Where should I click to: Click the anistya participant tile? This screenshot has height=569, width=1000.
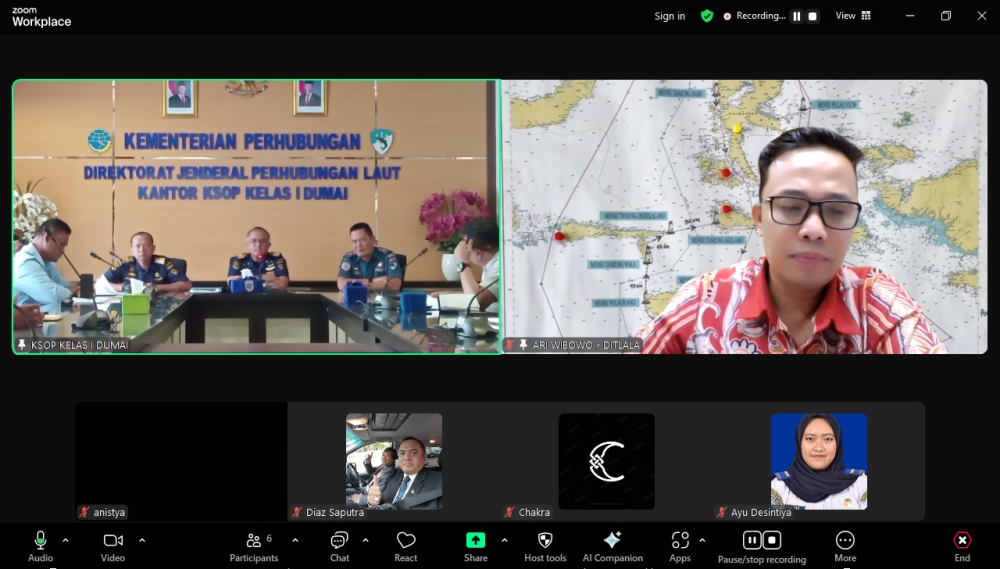click(181, 461)
